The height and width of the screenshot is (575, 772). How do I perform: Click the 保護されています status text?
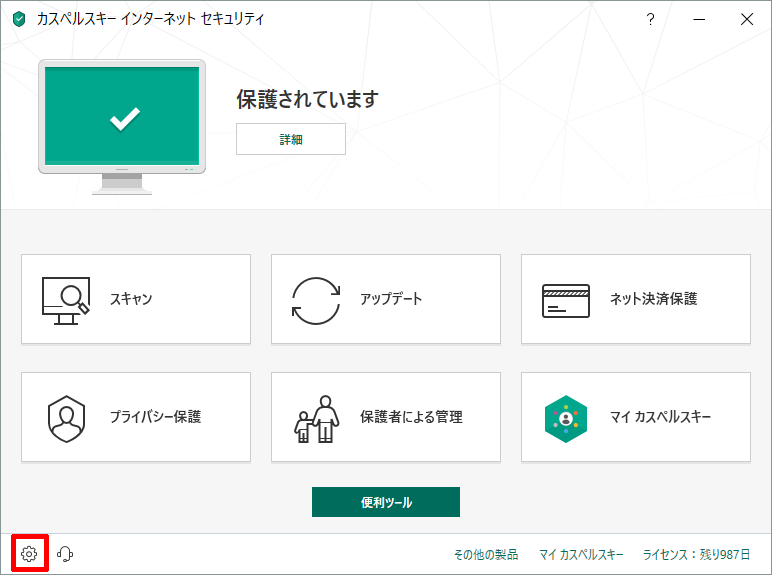click(307, 99)
